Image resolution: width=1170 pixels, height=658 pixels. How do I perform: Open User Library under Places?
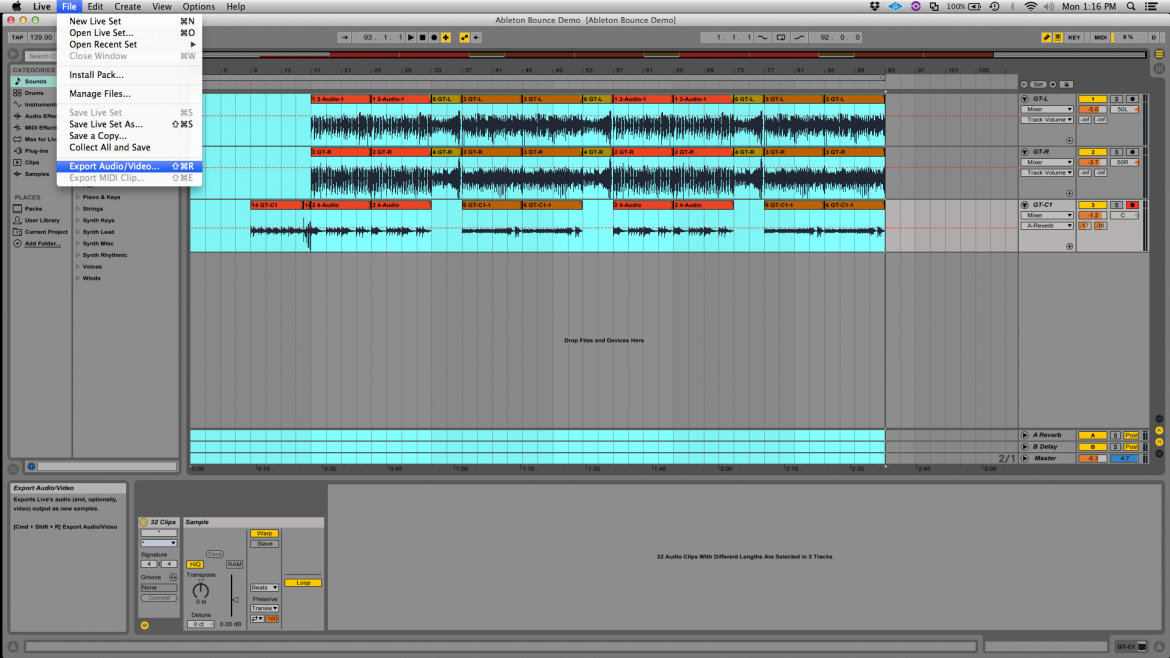[42, 220]
